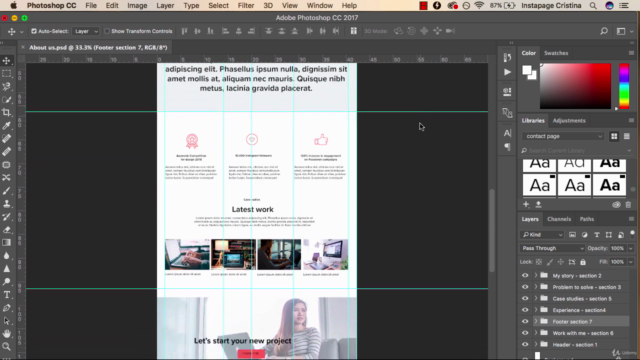Screen dimensions: 640x360
Task: Click the Search icon in options bar
Action: click(604, 31)
